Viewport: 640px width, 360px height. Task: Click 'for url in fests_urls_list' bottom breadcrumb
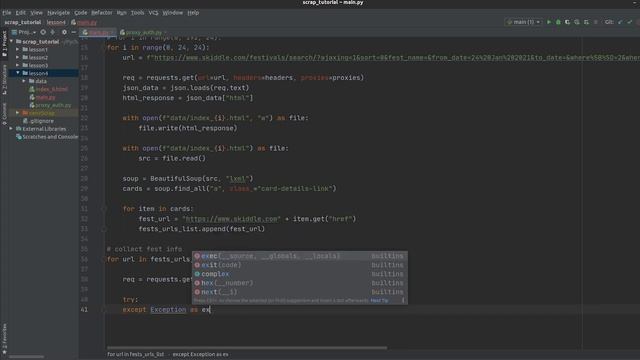(x=136, y=354)
